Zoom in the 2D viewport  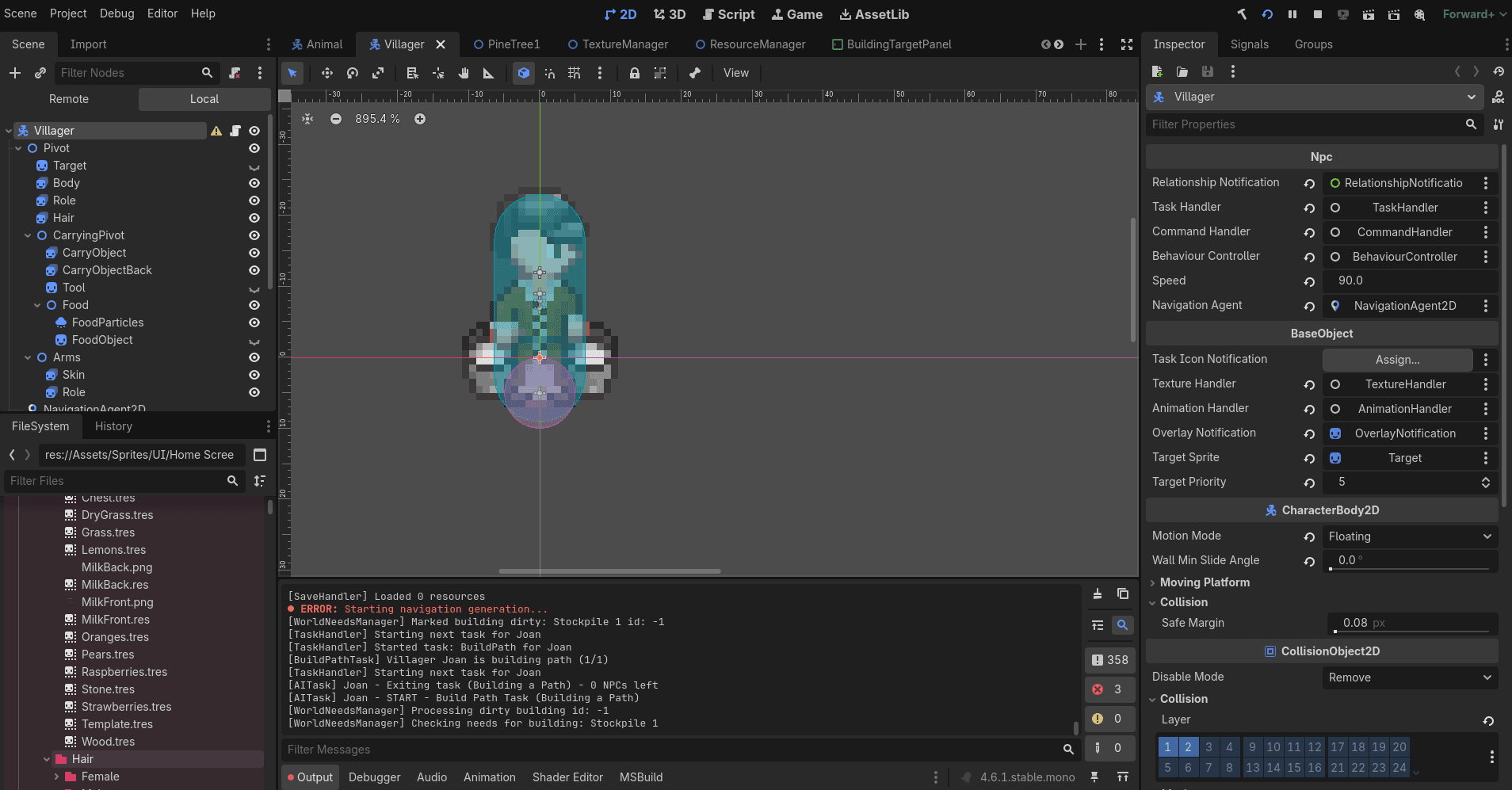420,119
